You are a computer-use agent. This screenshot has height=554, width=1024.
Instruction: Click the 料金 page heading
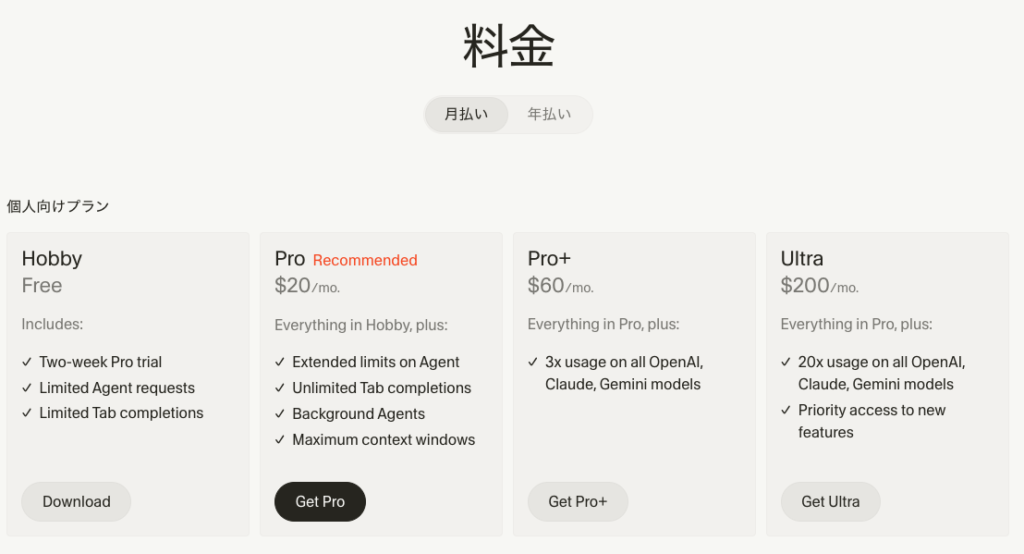click(508, 47)
